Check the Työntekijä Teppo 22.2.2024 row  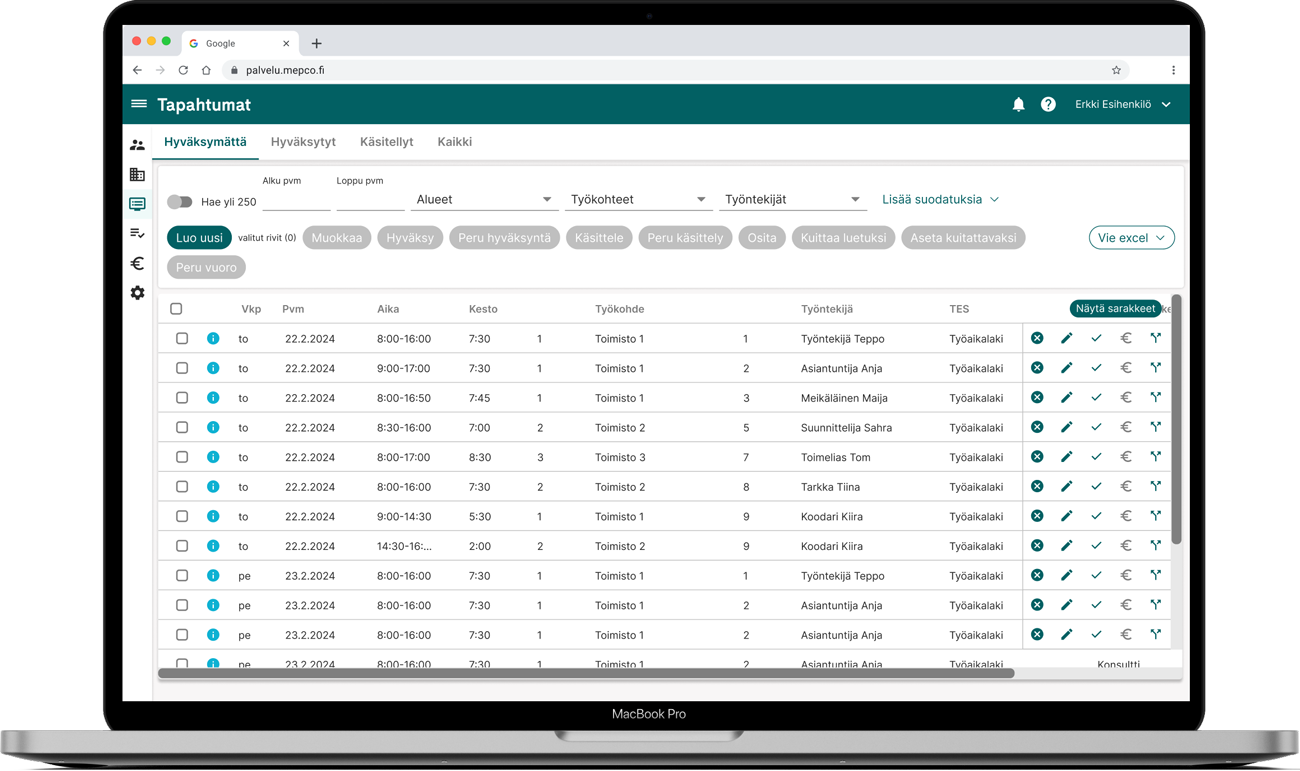[182, 339]
